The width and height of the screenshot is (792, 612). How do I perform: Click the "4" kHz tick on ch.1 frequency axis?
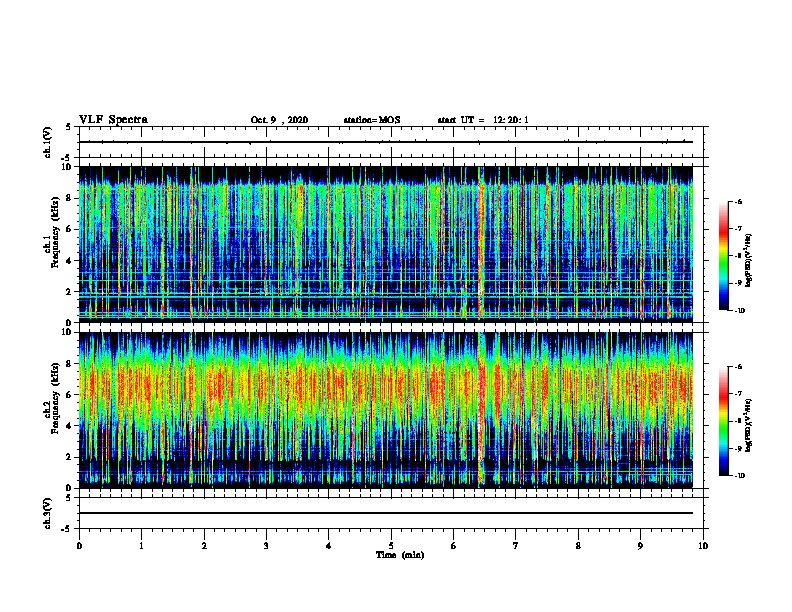pos(70,261)
